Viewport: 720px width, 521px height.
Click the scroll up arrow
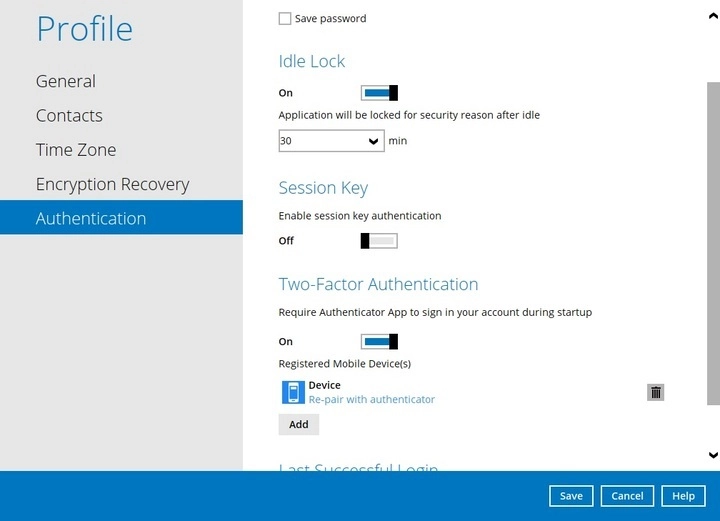point(712,17)
